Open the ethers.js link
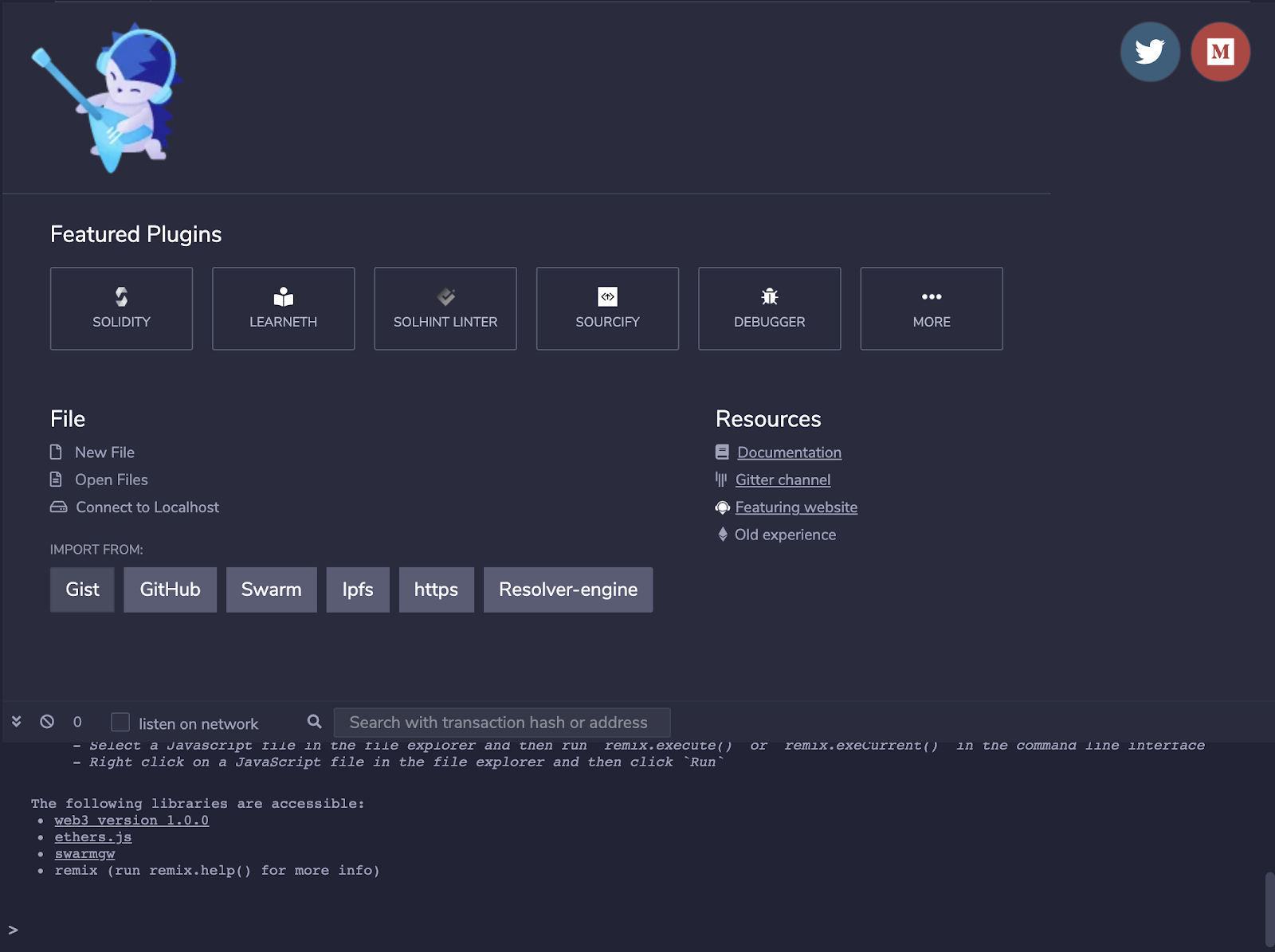1275x952 pixels. point(93,837)
